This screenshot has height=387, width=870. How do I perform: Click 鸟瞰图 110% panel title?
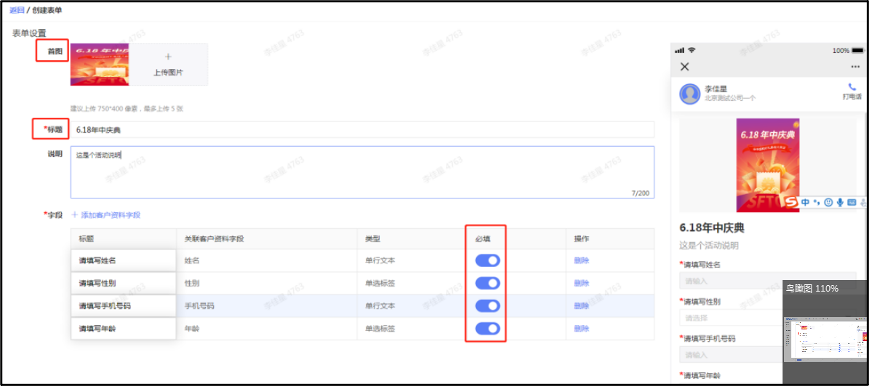pos(812,288)
